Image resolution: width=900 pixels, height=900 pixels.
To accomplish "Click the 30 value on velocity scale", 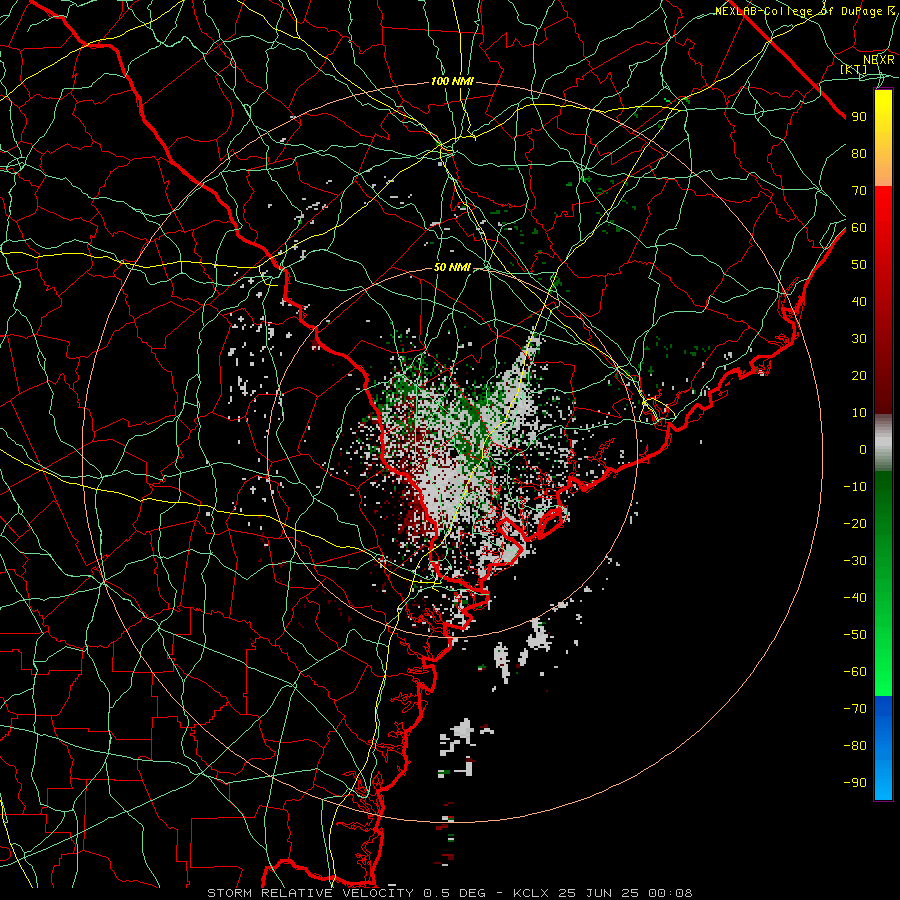I will coord(859,339).
